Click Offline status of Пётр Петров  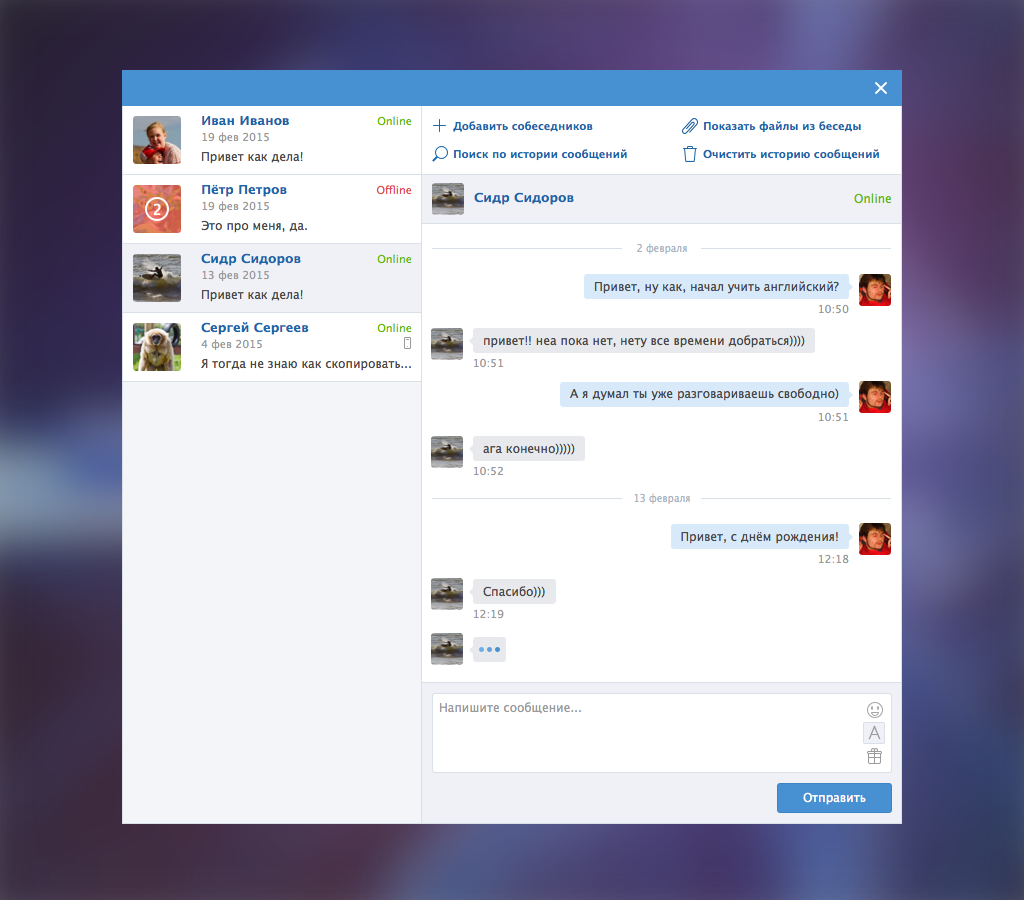coord(394,190)
